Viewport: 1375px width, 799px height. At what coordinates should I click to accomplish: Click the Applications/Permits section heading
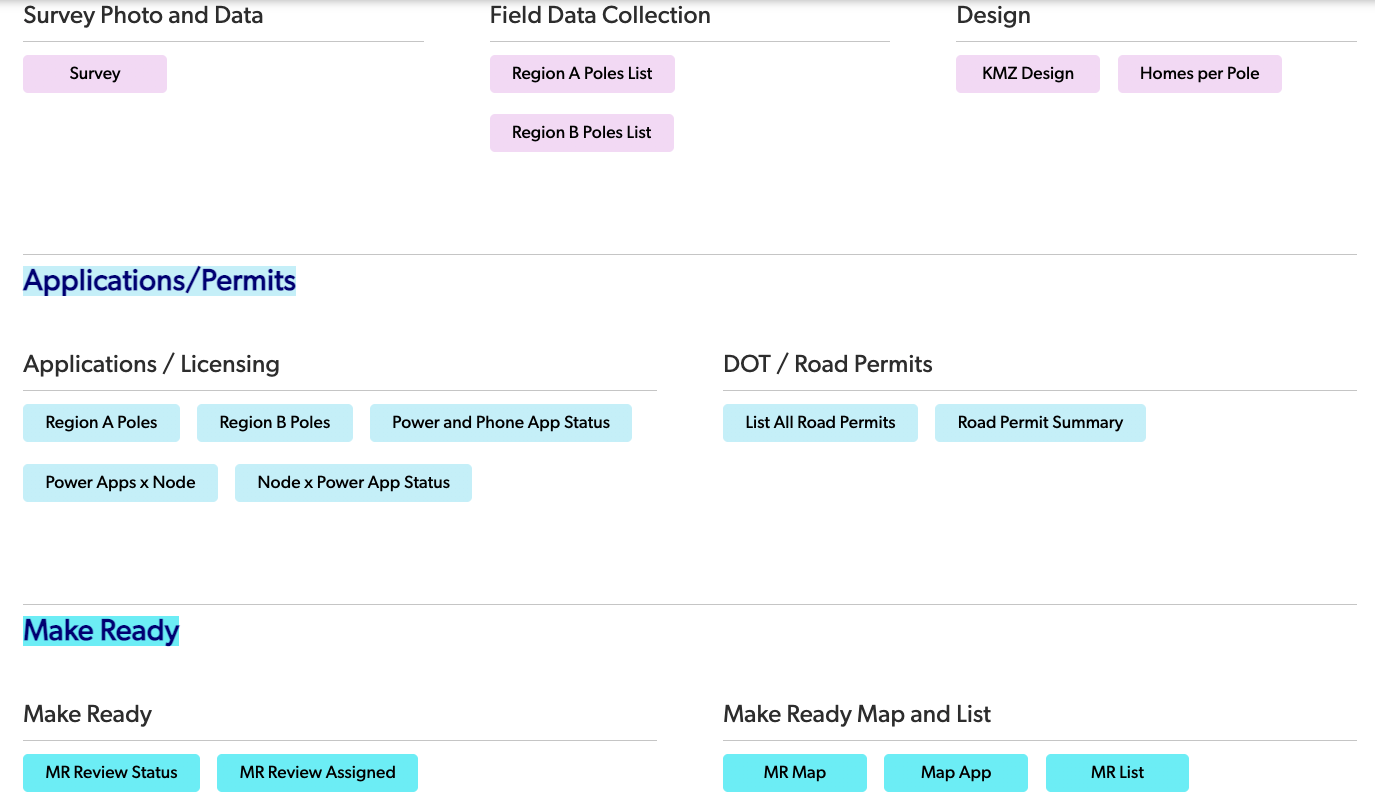click(x=160, y=281)
